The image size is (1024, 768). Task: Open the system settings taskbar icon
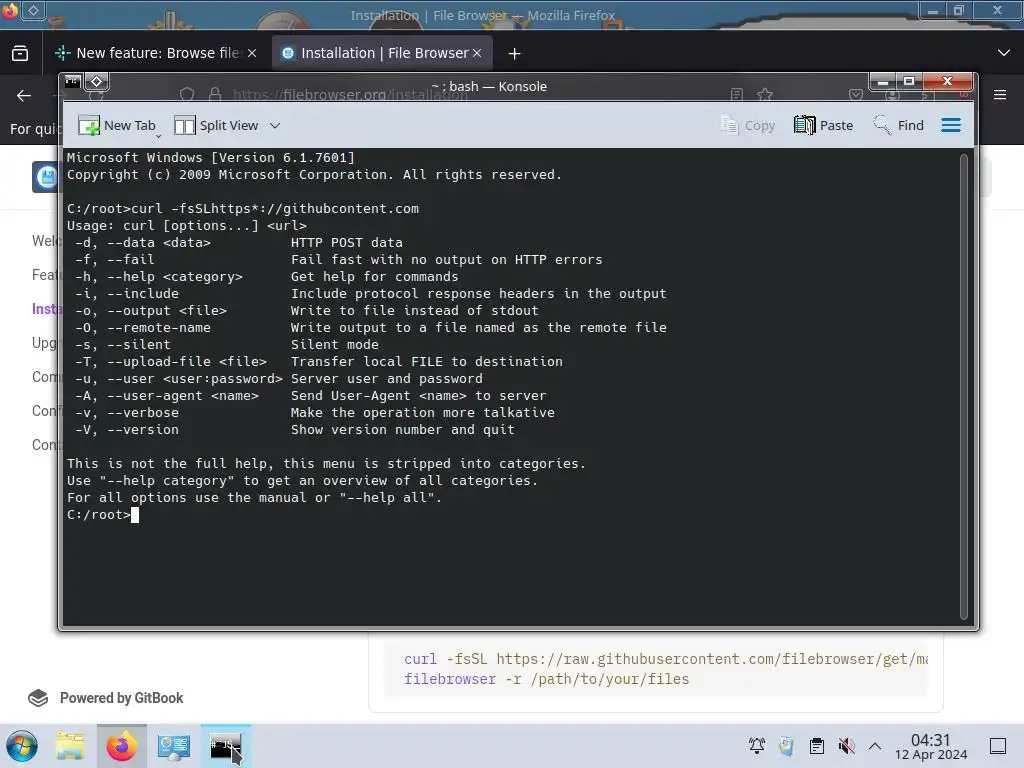(x=174, y=746)
